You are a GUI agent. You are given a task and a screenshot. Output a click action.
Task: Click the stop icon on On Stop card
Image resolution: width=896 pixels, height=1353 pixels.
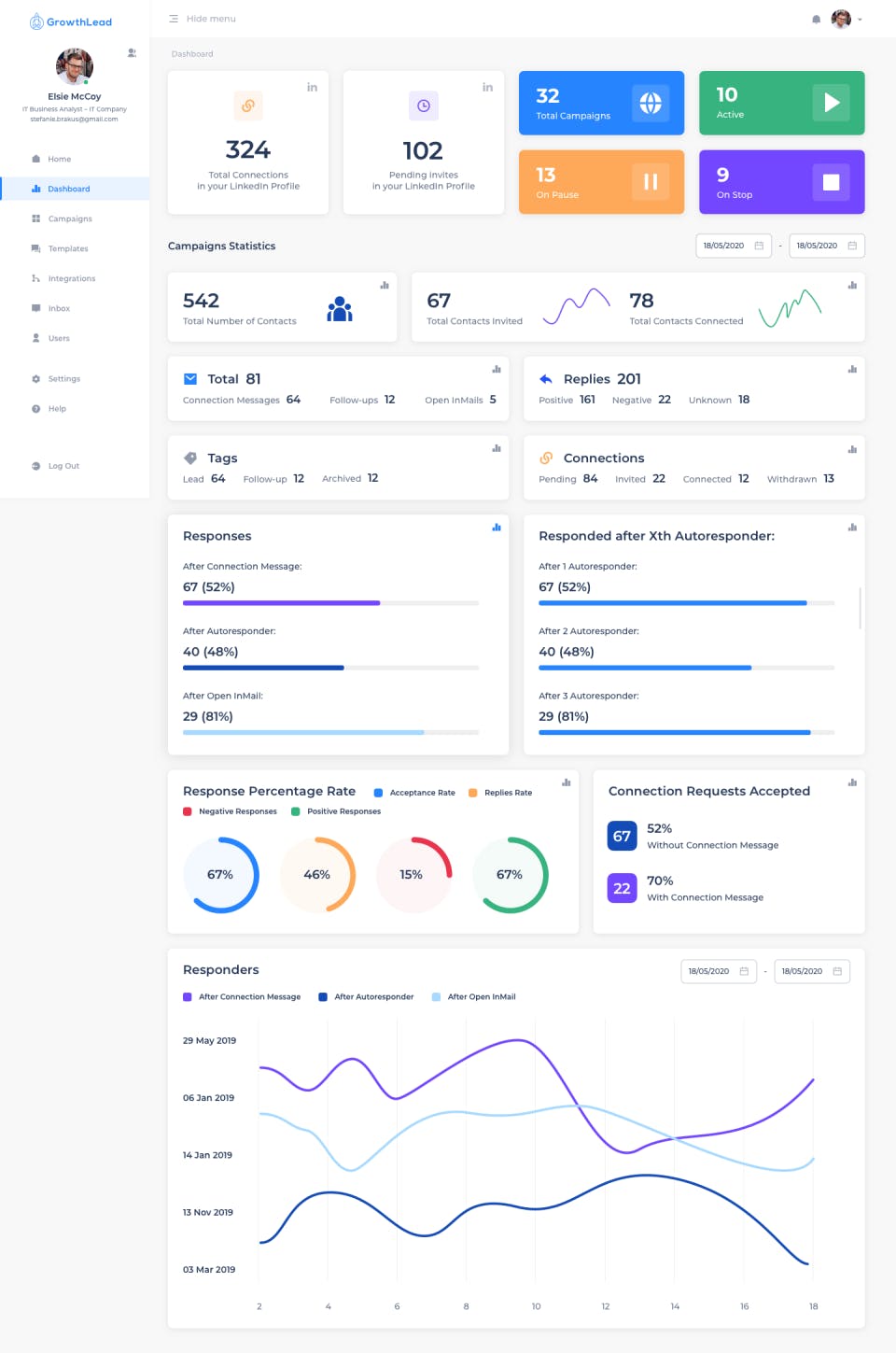(x=831, y=182)
